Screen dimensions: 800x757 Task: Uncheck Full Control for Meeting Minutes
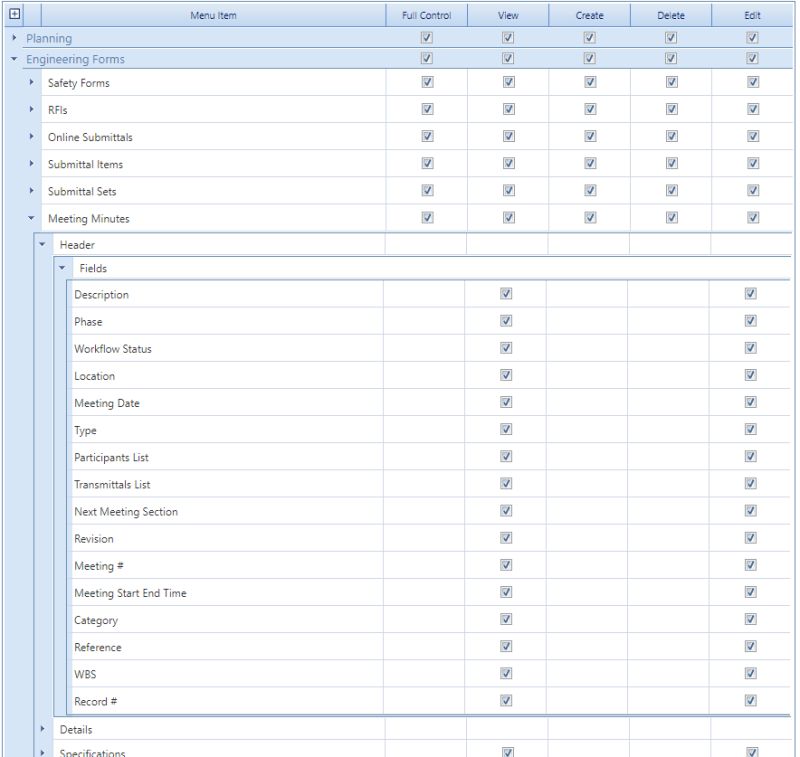428,218
